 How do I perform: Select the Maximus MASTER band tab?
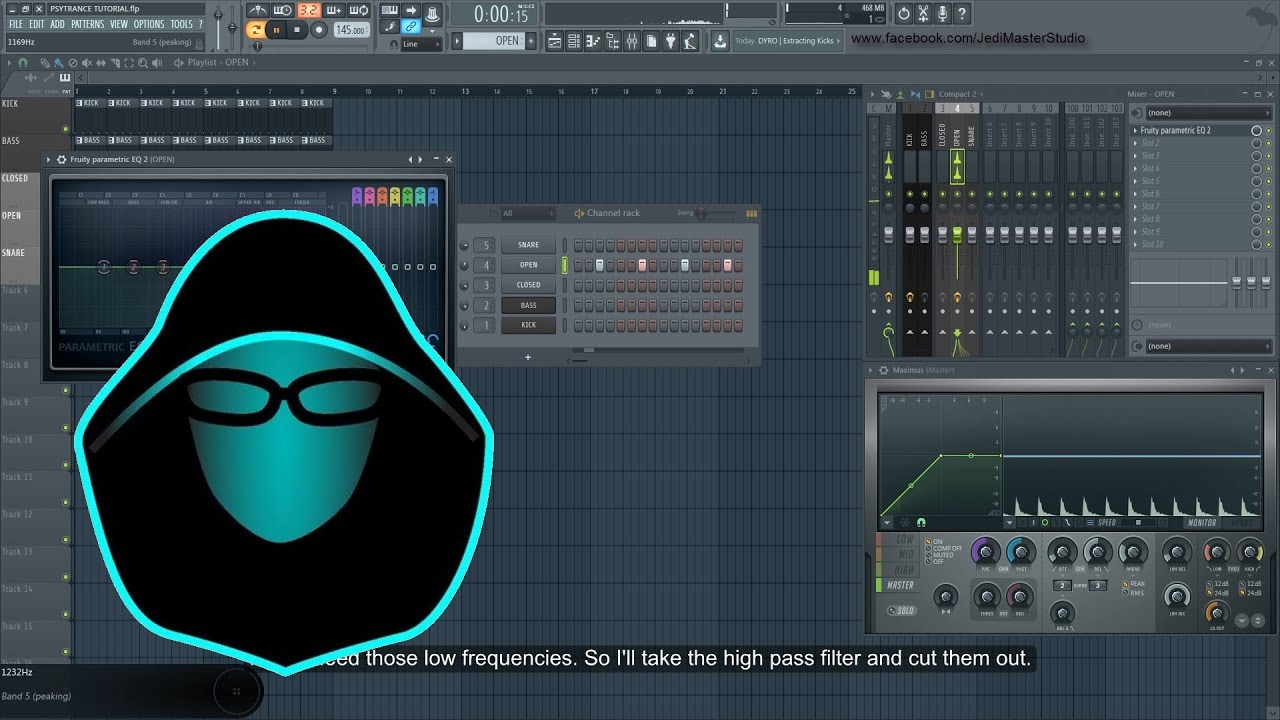[900, 585]
